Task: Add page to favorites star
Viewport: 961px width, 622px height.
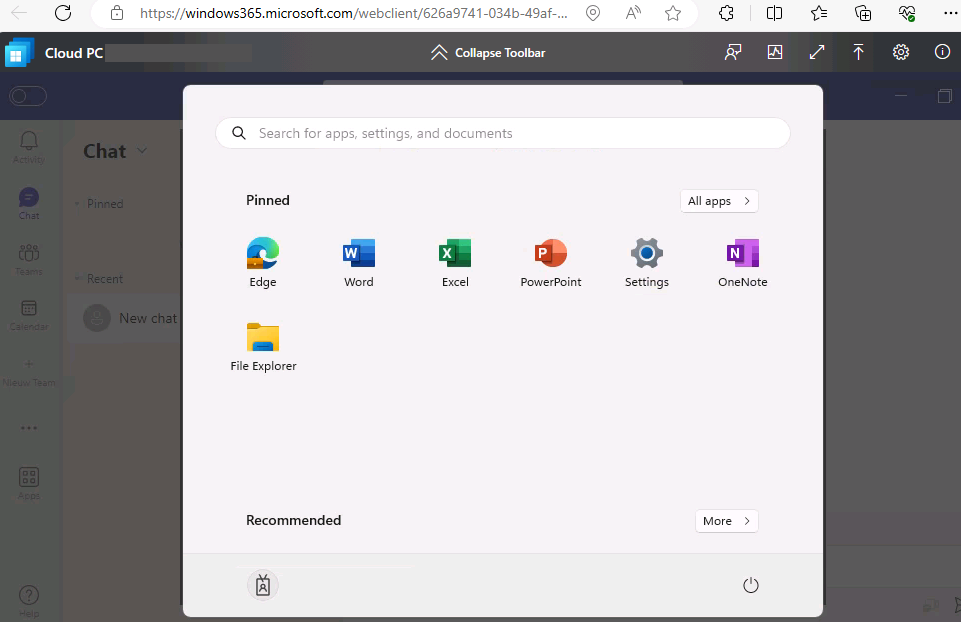Action: (x=672, y=13)
